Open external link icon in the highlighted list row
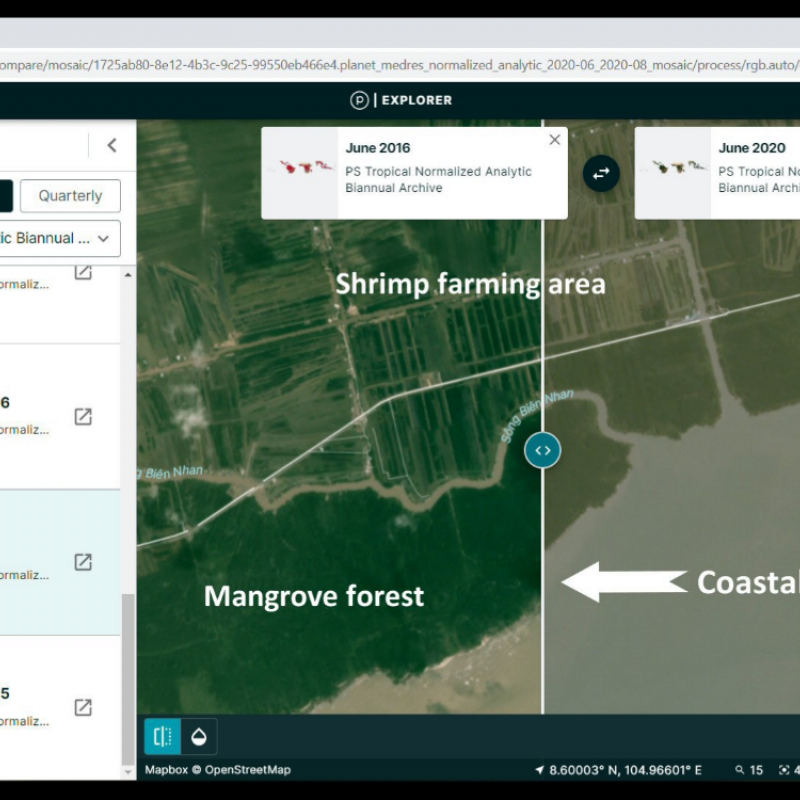The height and width of the screenshot is (800, 800). [x=83, y=562]
